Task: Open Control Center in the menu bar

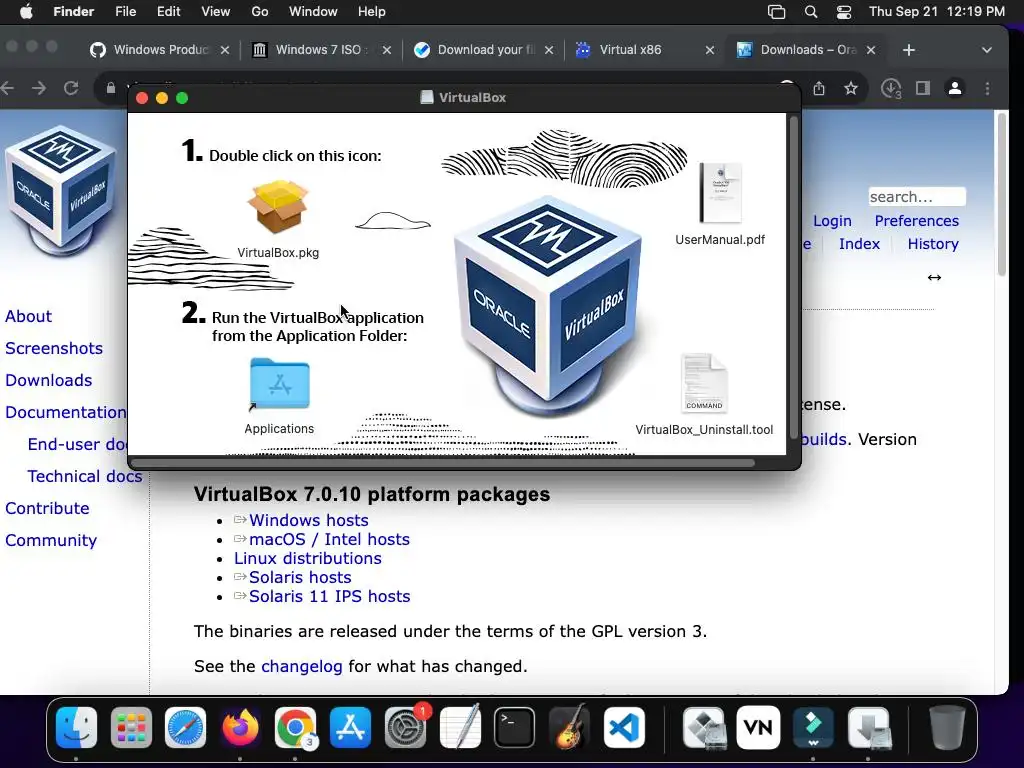Action: (844, 12)
